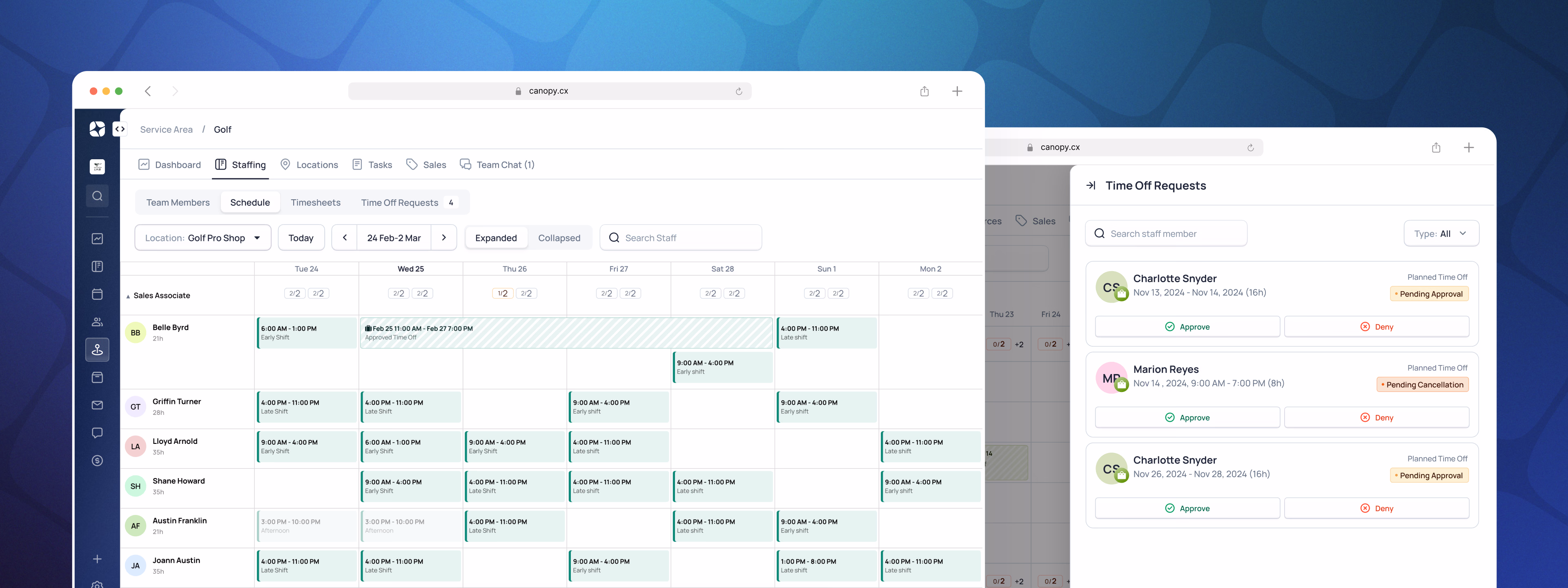Go to previous week chevron
The width and height of the screenshot is (1568, 588).
point(345,238)
